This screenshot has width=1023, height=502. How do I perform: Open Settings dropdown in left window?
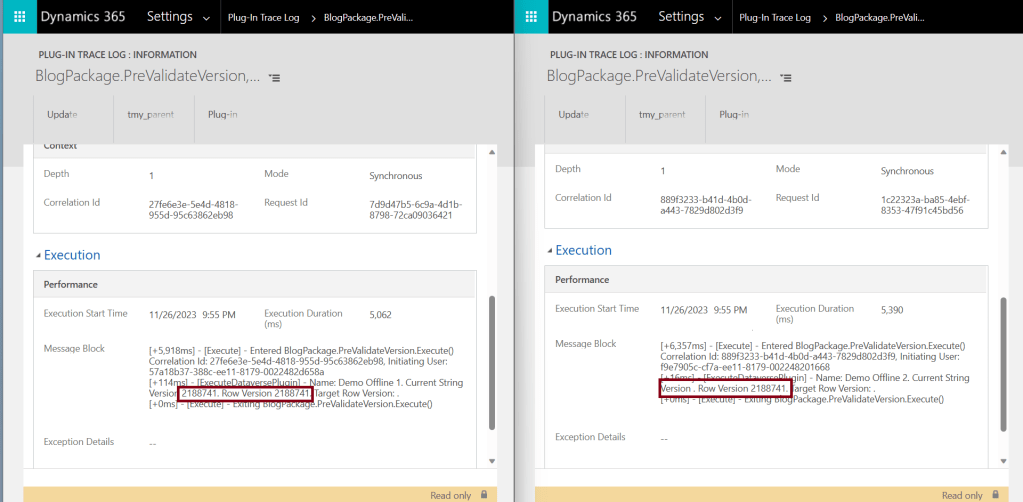tap(179, 17)
